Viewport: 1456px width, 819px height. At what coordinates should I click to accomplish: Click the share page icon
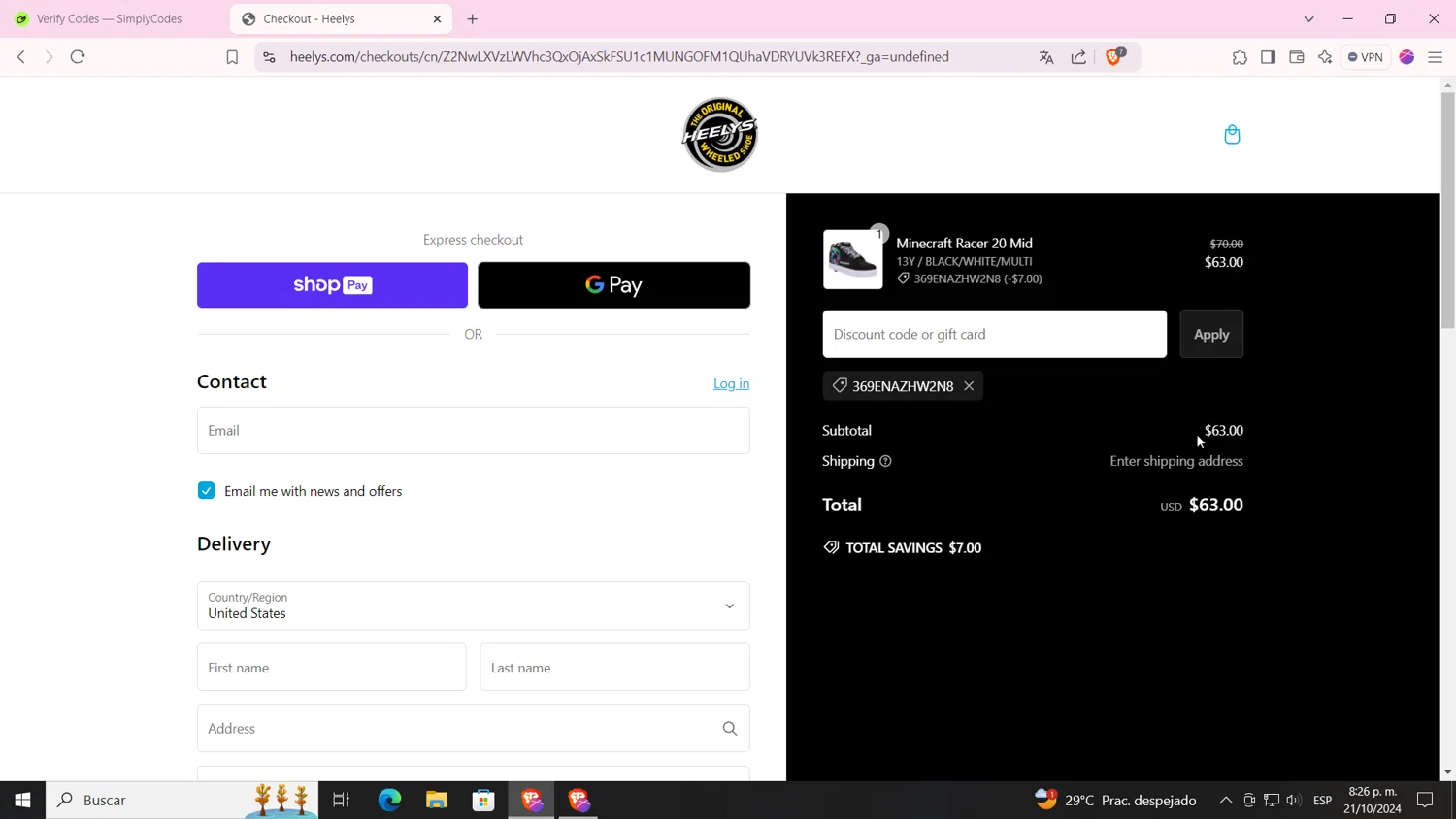[x=1078, y=57]
